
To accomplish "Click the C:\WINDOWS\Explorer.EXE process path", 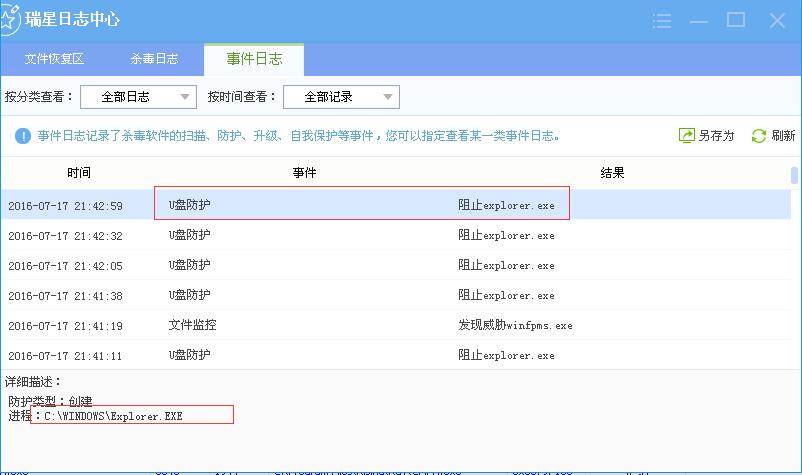I will 113,416.
